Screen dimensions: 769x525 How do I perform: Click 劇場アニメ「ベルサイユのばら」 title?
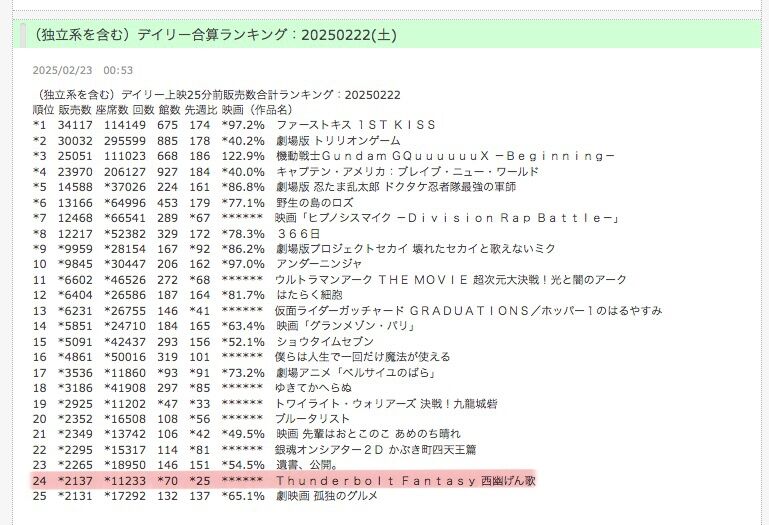coord(356,373)
